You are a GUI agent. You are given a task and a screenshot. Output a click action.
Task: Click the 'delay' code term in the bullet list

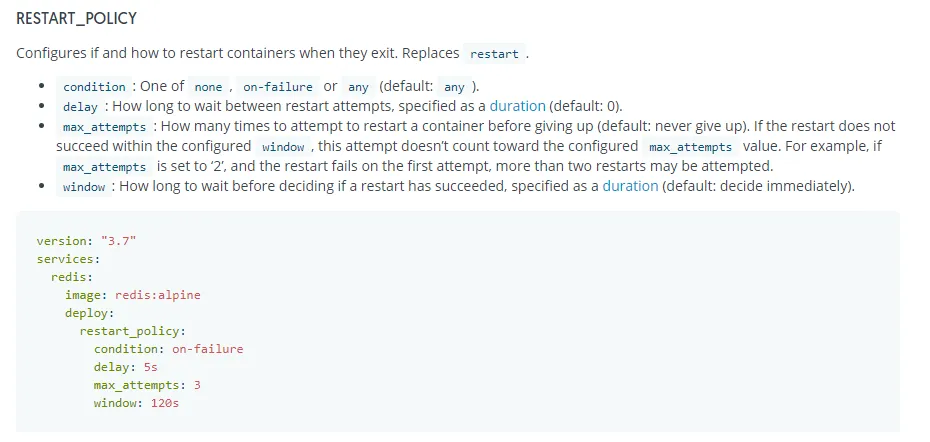pos(80,107)
